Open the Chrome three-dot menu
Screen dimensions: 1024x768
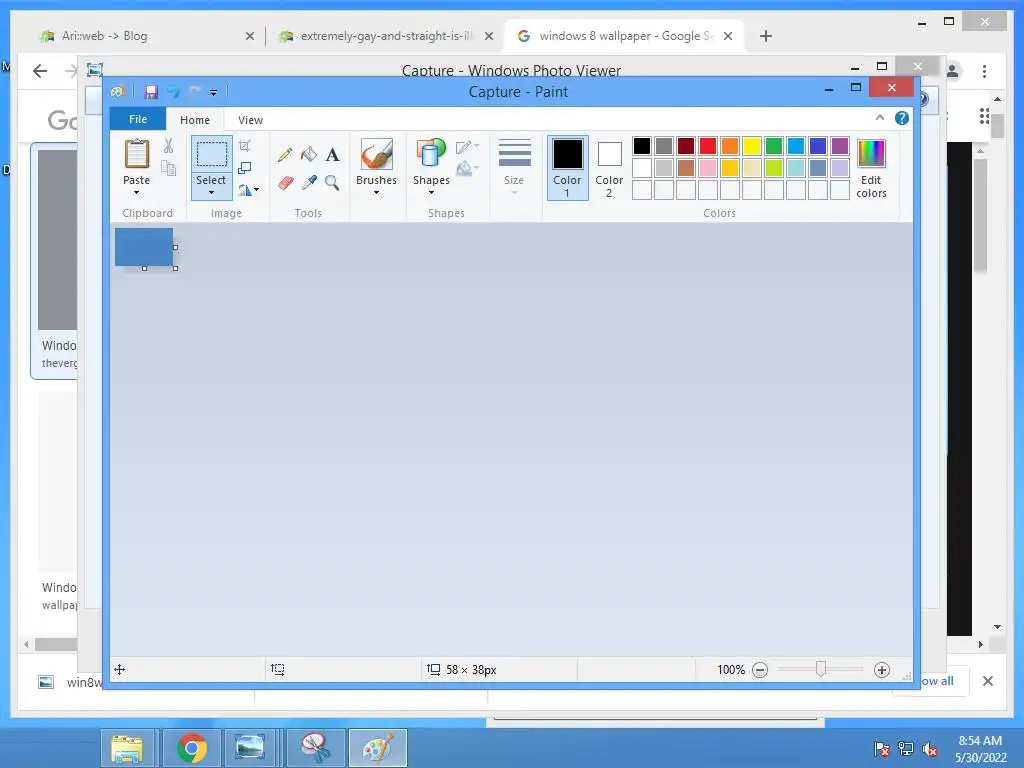(984, 71)
